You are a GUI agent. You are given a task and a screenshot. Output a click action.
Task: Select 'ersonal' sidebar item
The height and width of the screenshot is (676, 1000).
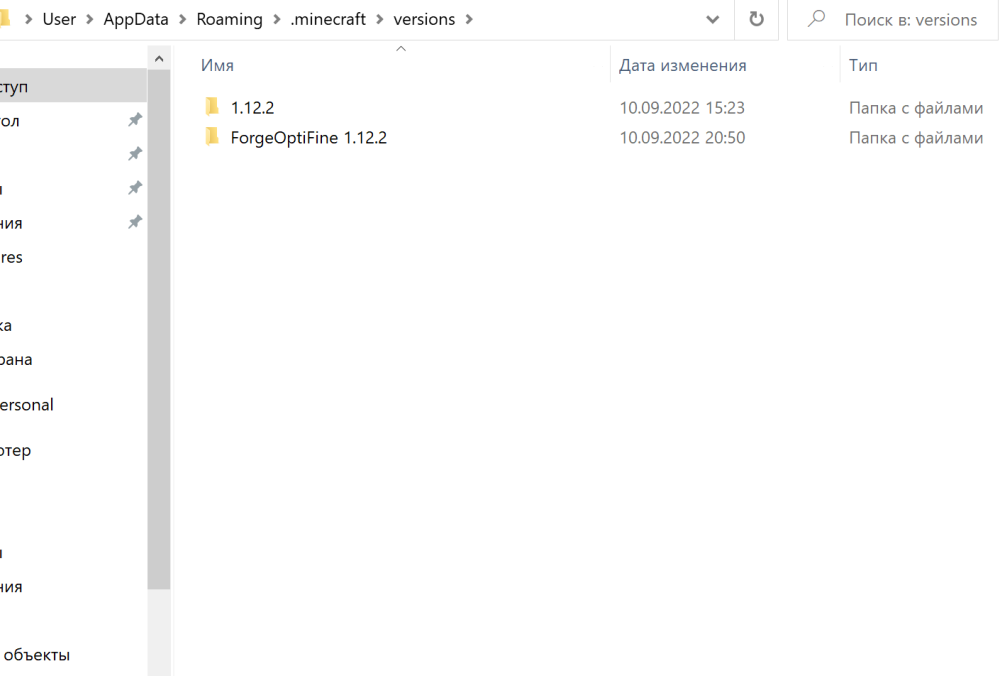27,404
